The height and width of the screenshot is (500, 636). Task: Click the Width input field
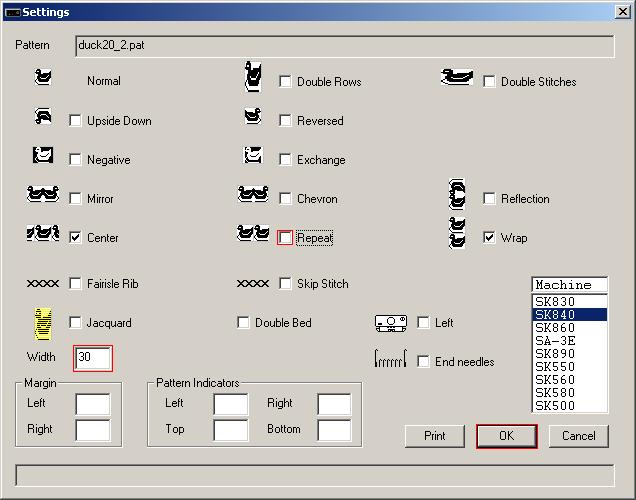[93, 358]
